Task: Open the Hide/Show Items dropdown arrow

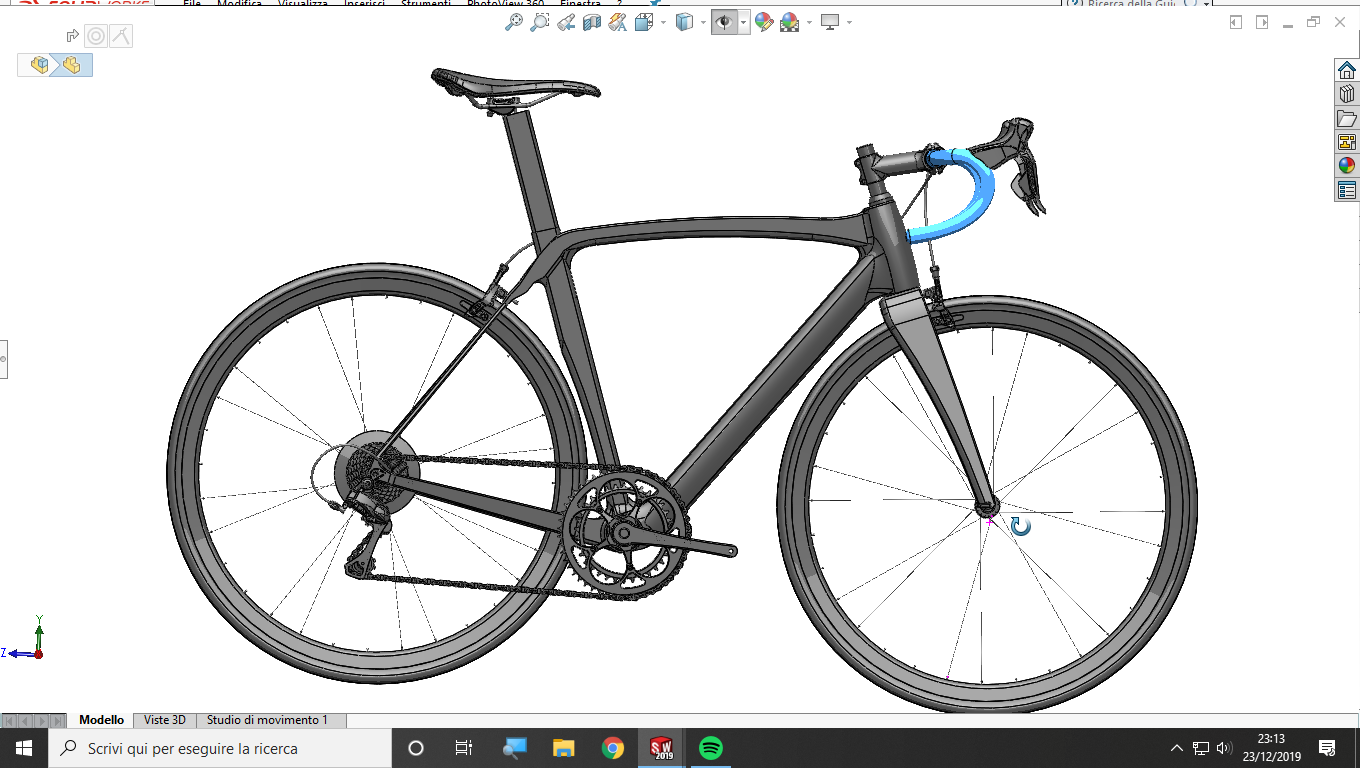Action: coord(744,23)
